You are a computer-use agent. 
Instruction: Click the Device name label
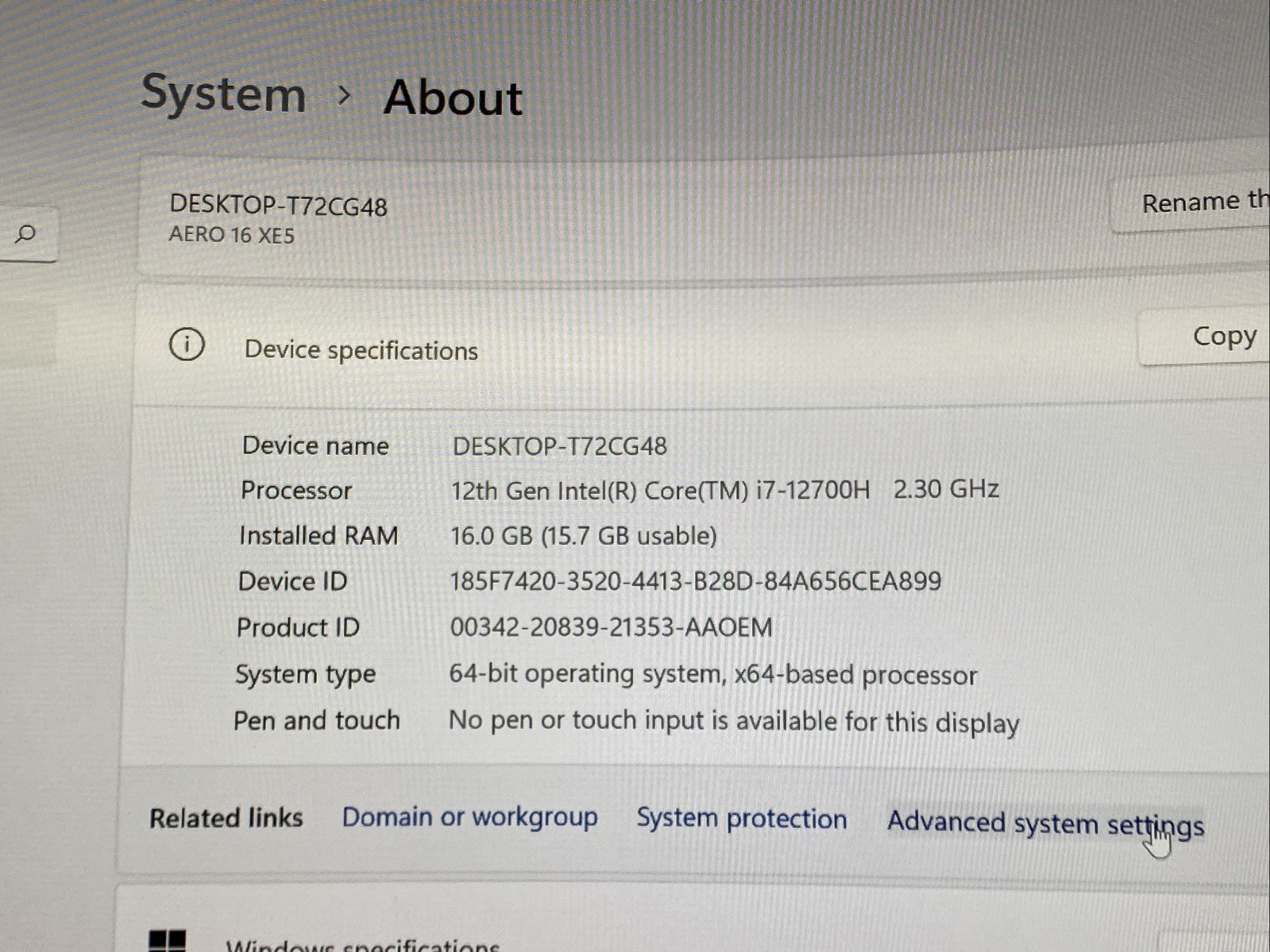click(x=315, y=445)
